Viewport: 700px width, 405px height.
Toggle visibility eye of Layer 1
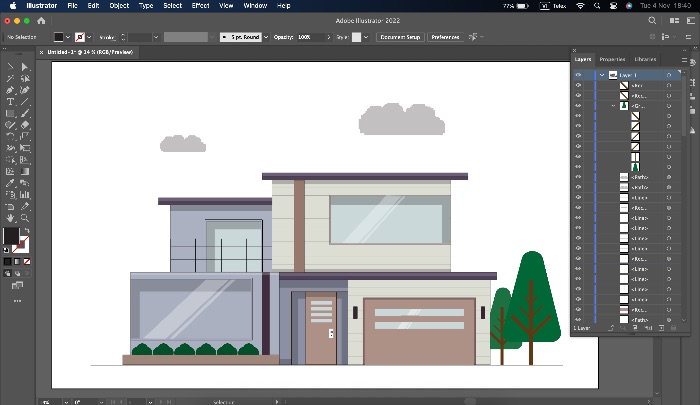[579, 75]
